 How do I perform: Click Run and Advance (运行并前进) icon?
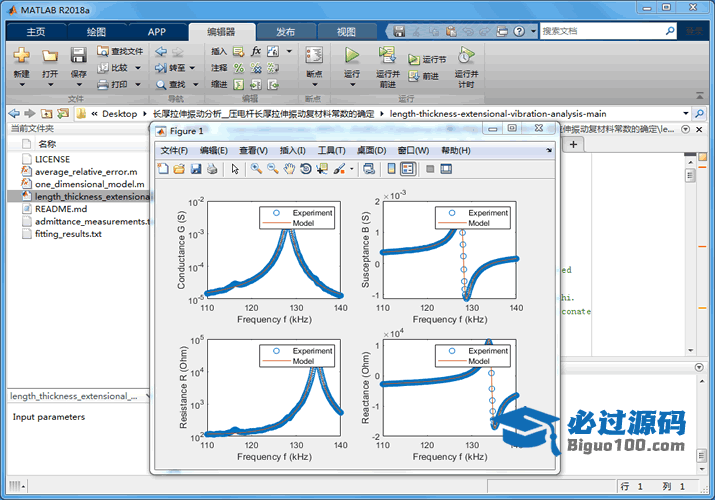(387, 55)
